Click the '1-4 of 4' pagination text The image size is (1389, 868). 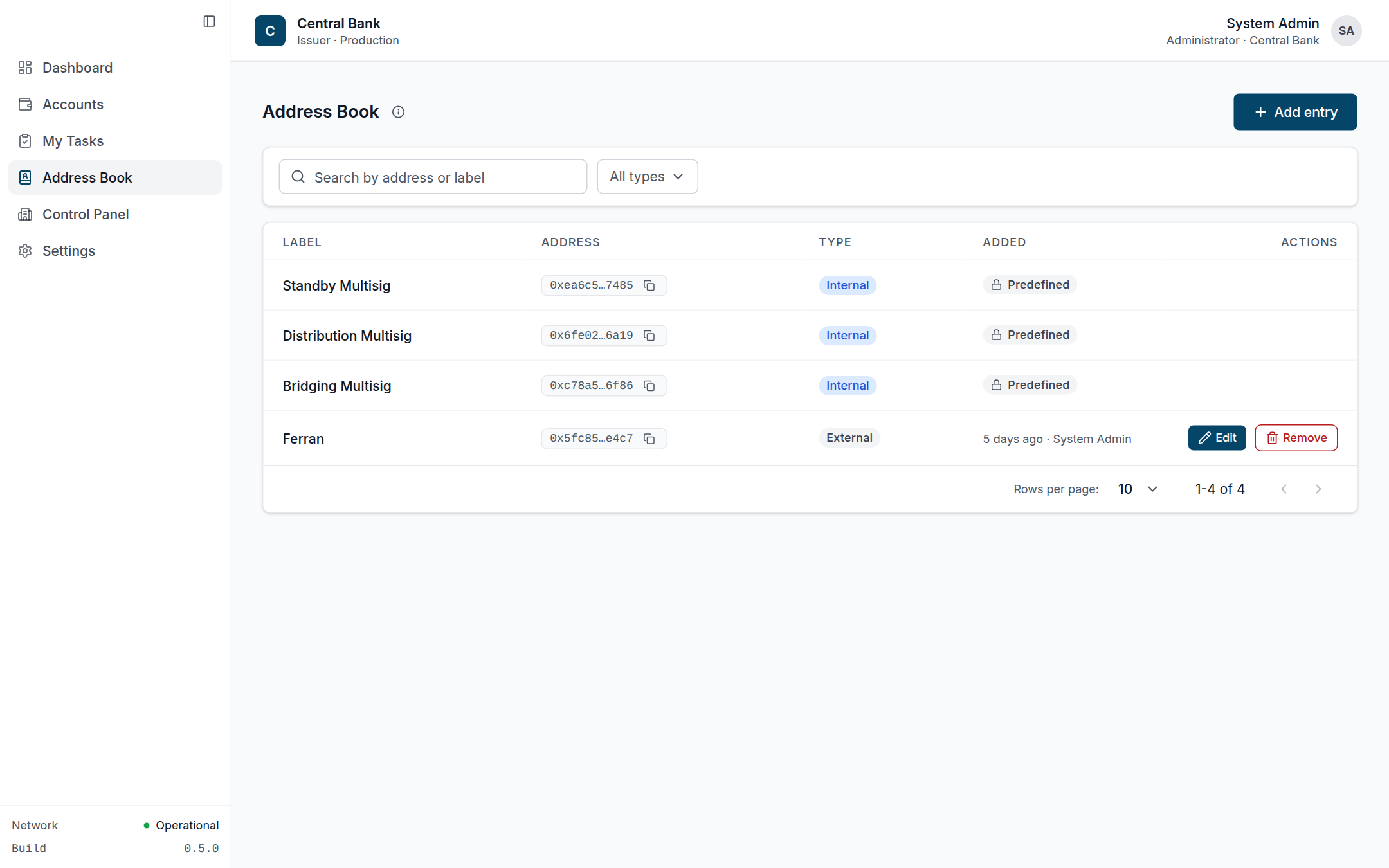coord(1220,489)
